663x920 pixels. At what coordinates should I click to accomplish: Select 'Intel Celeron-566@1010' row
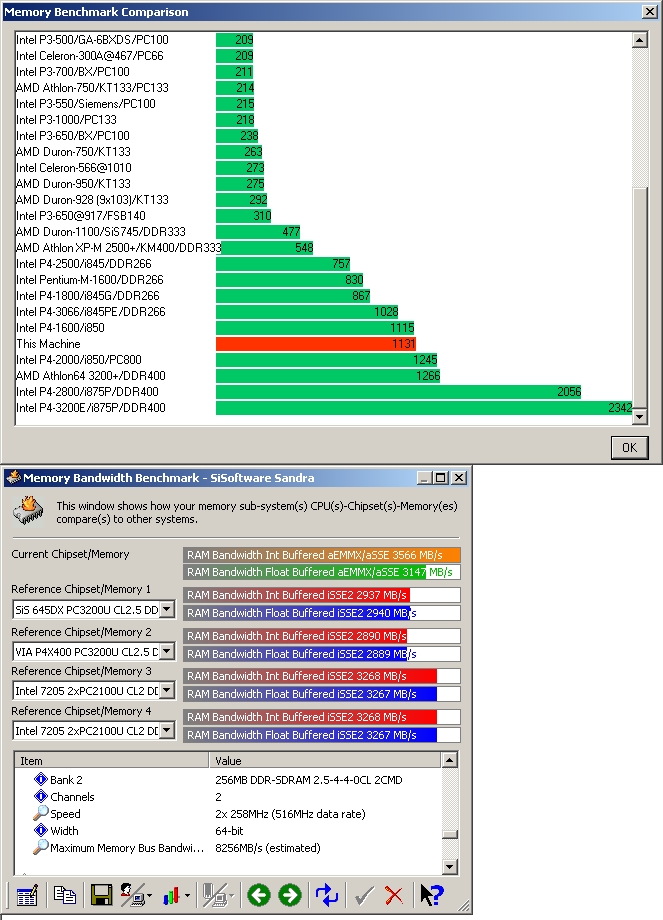[x=323, y=167]
